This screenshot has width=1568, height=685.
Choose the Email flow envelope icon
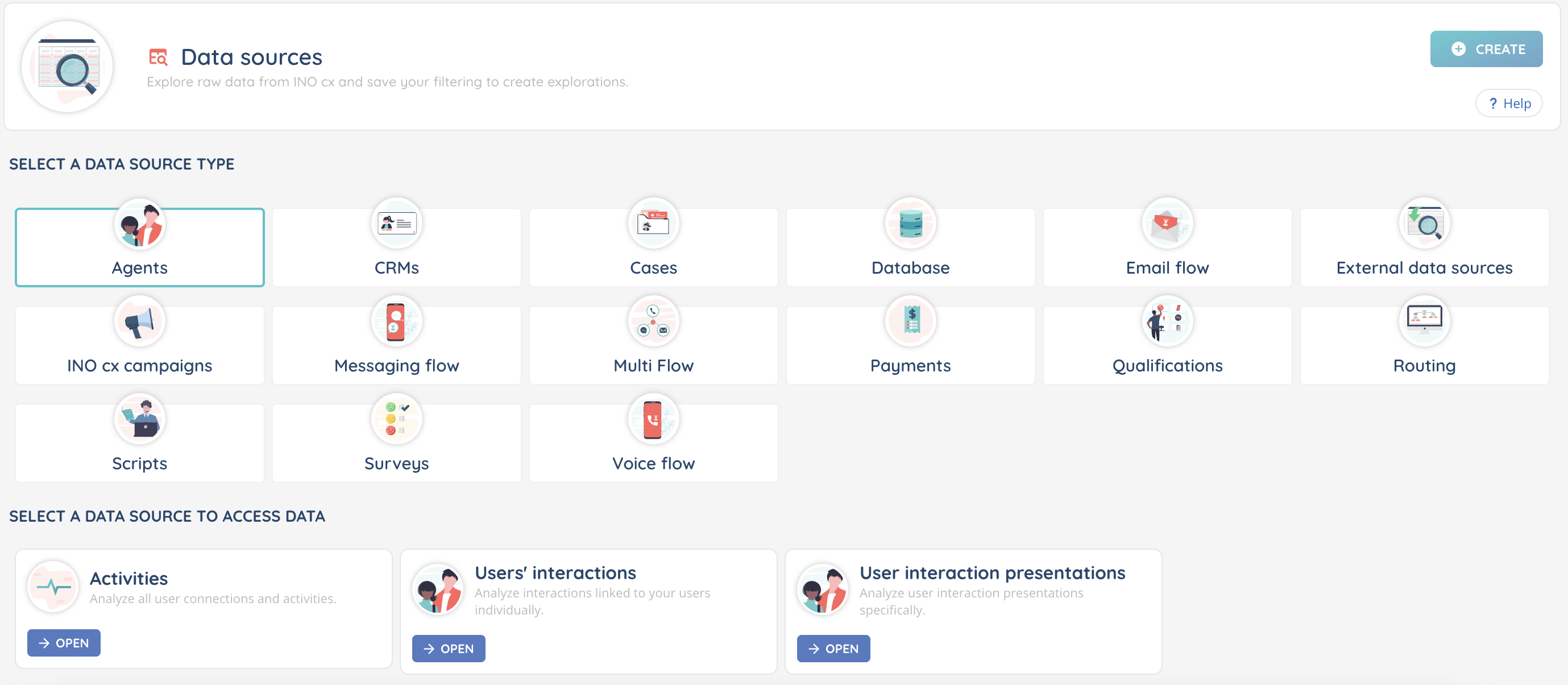(1167, 224)
